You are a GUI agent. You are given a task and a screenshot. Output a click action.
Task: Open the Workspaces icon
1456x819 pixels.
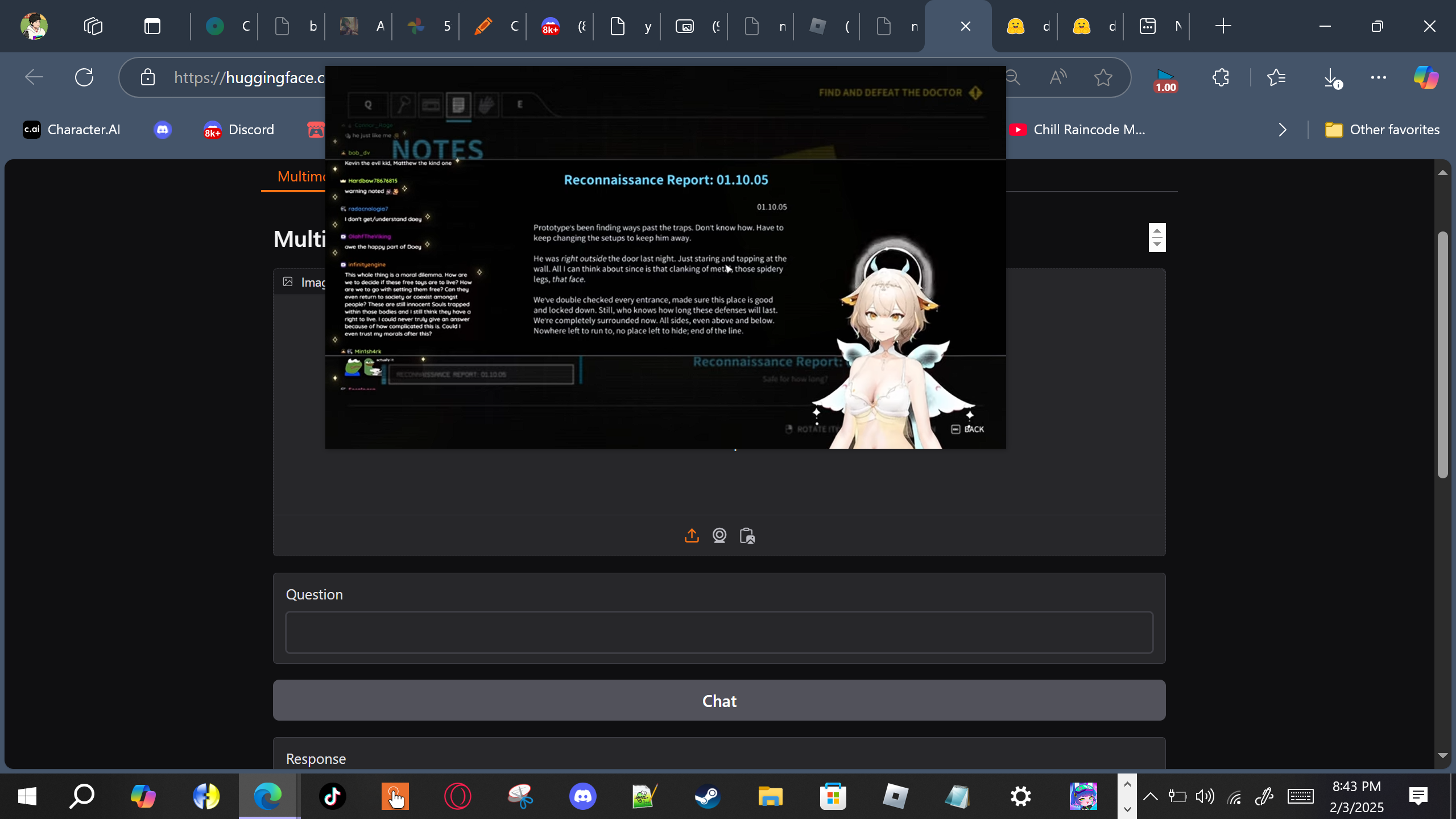coord(93,26)
